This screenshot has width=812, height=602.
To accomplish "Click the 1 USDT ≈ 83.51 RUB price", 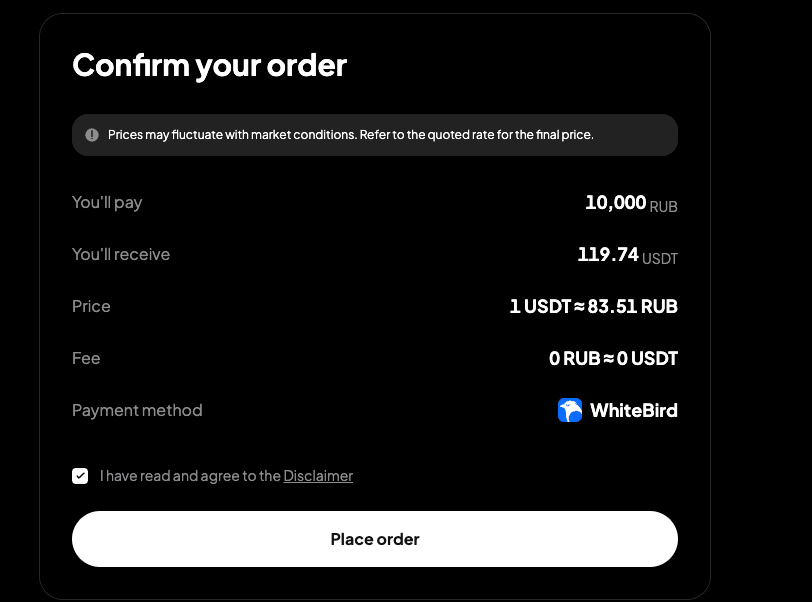I will point(593,307).
